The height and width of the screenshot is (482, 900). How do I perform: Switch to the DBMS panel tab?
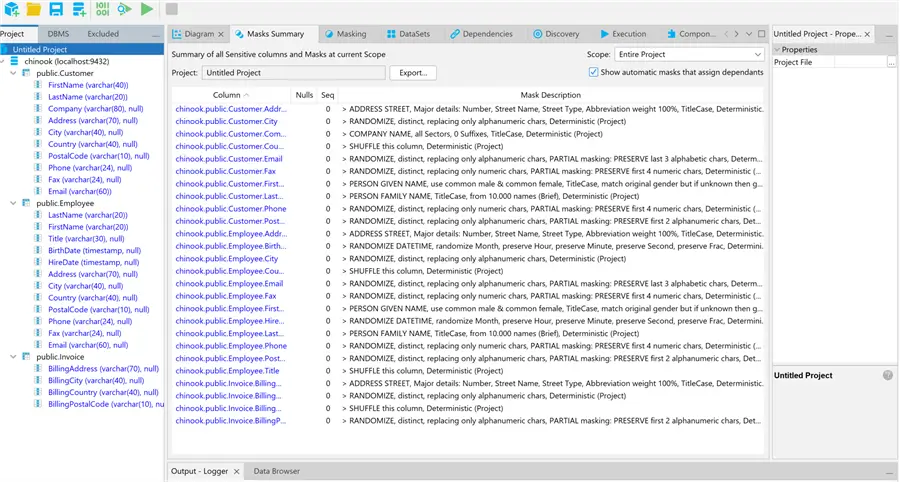[59, 34]
